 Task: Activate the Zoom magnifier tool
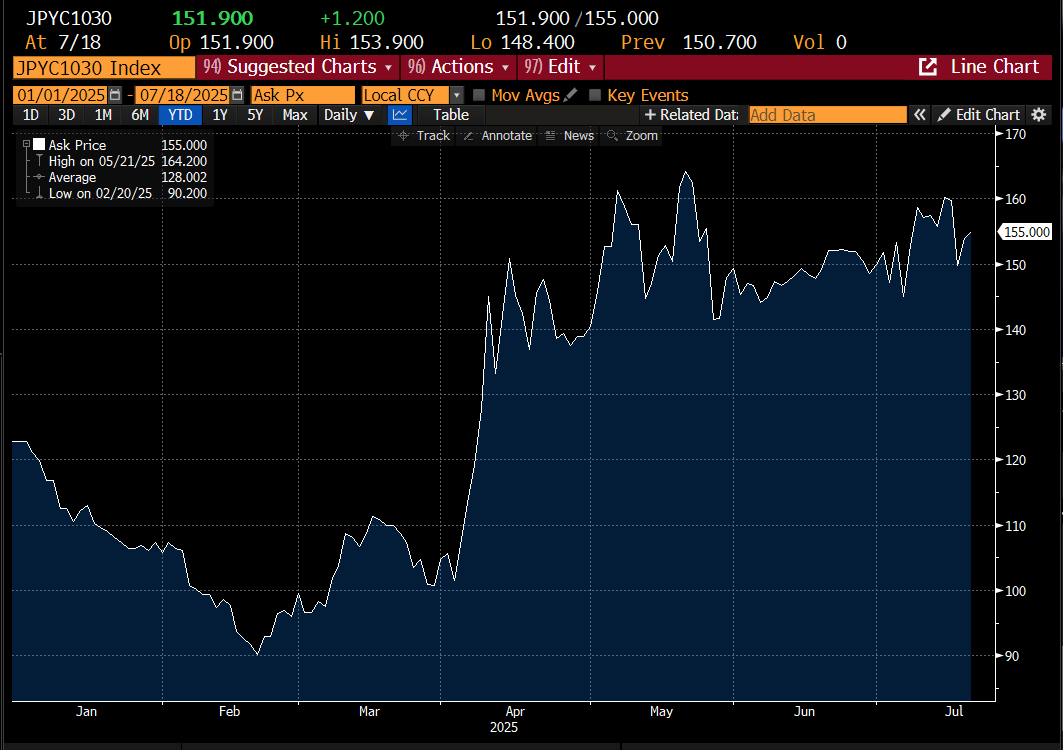click(x=633, y=136)
